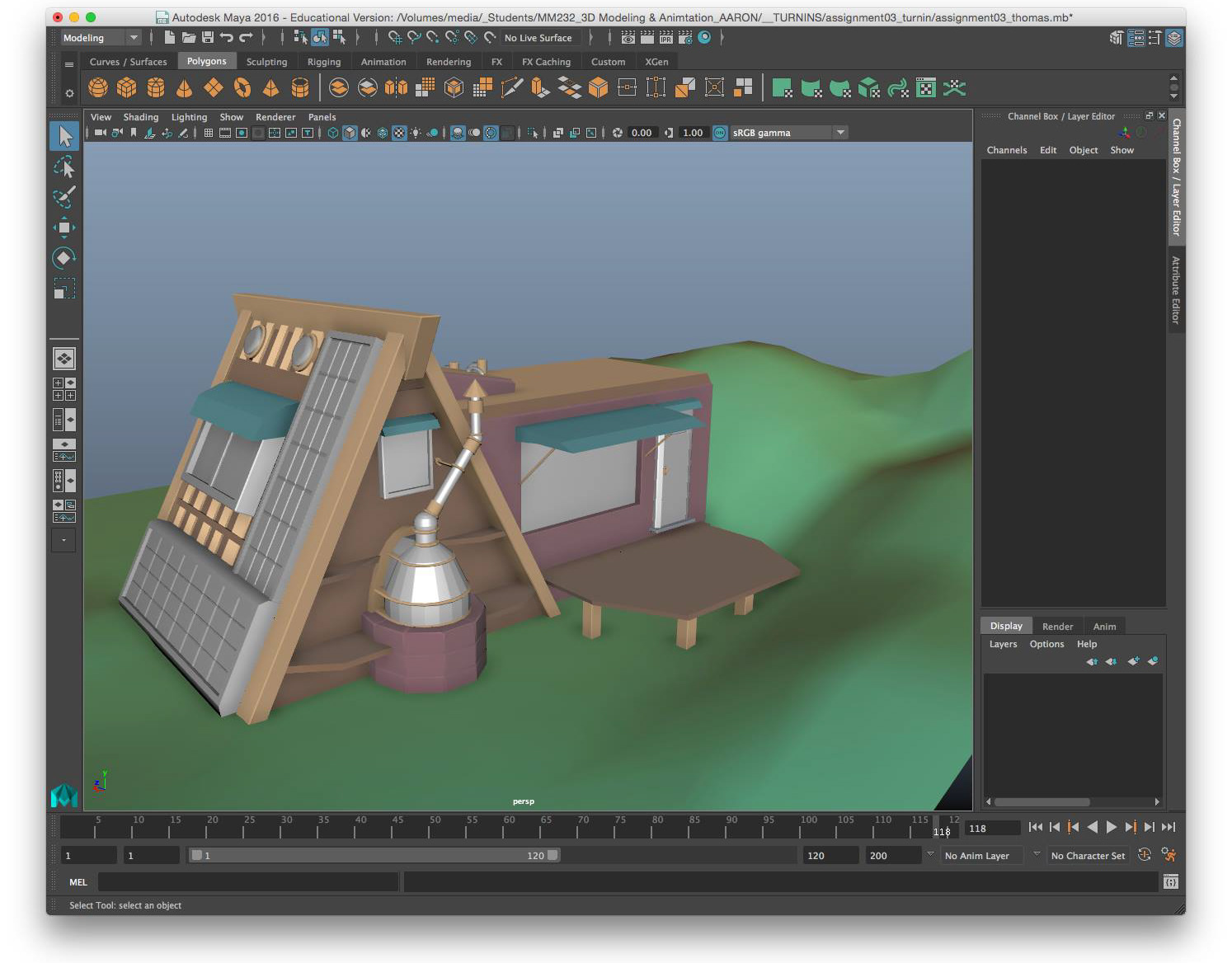Play the animation forwards
Screen dimensions: 1232x963
tap(1111, 827)
